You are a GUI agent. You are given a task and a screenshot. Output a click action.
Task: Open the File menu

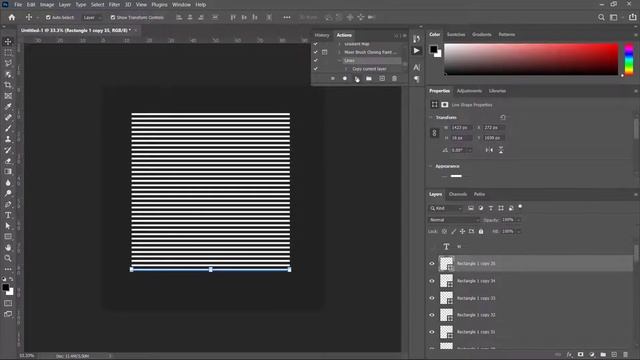(x=18, y=4)
